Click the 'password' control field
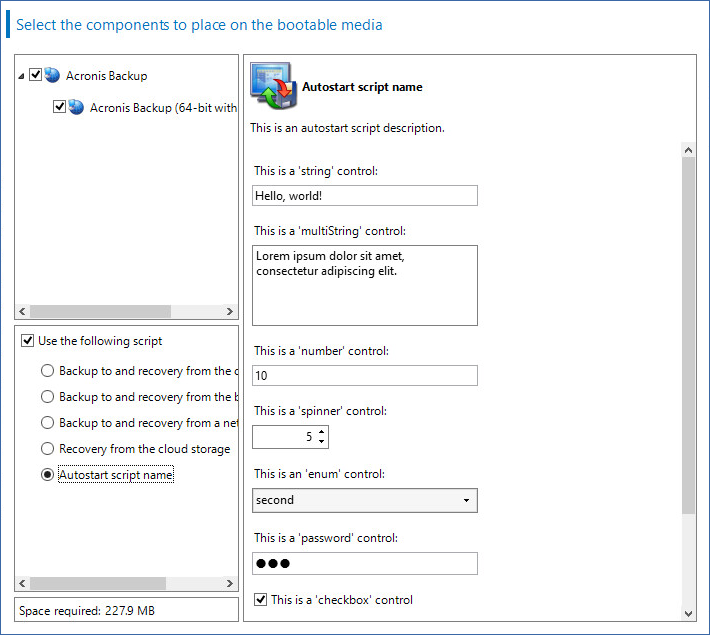This screenshot has height=635, width=710. 365,564
